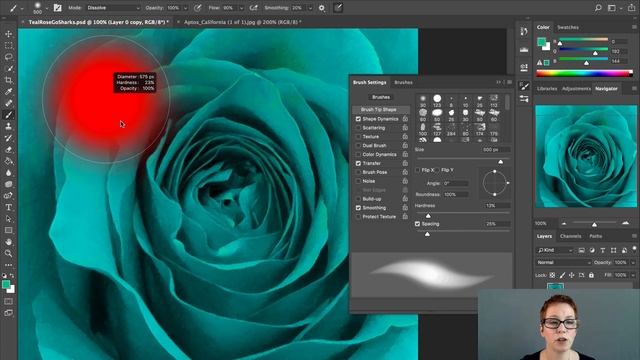This screenshot has height=360, width=640.
Task: Click the foreground color swatch in toolbar
Action: pos(6,284)
